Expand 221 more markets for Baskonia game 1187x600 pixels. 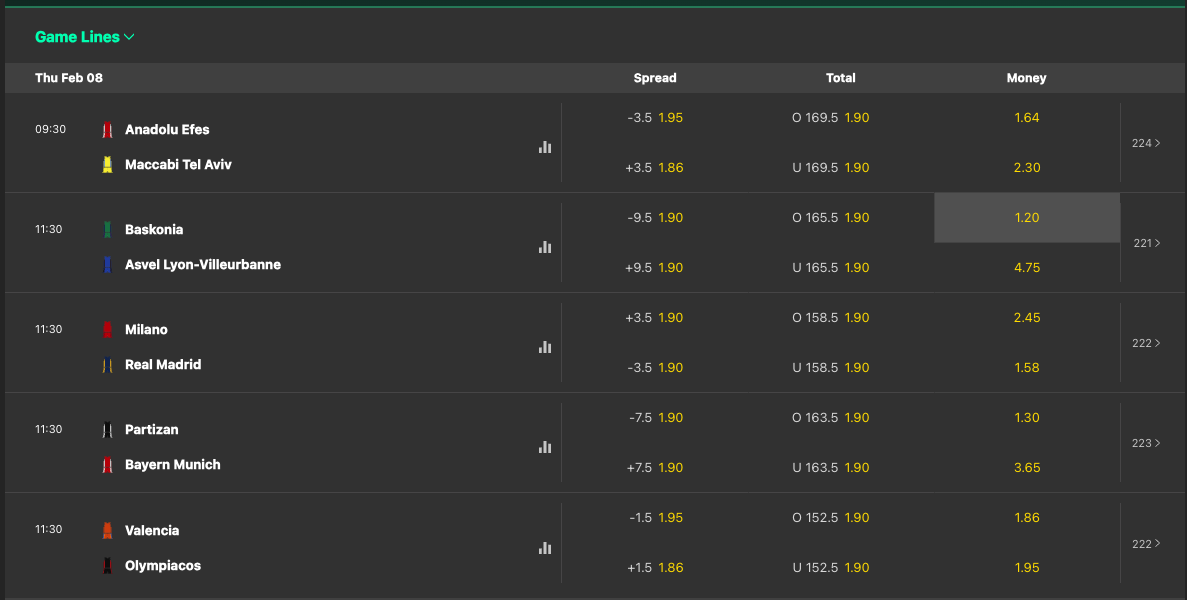tap(1146, 243)
